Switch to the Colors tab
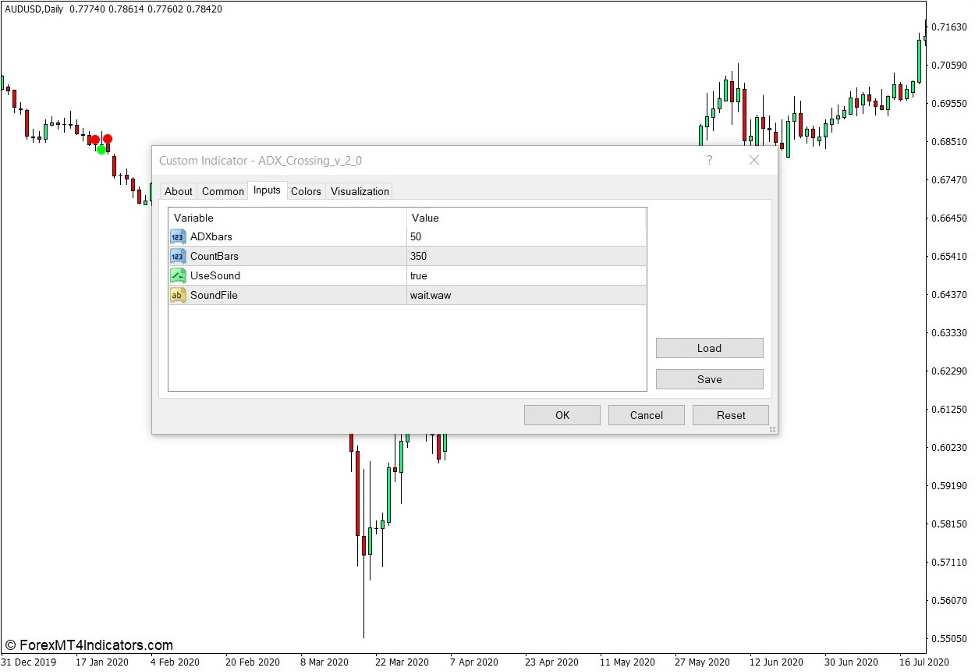The height and width of the screenshot is (672, 977). pos(306,191)
